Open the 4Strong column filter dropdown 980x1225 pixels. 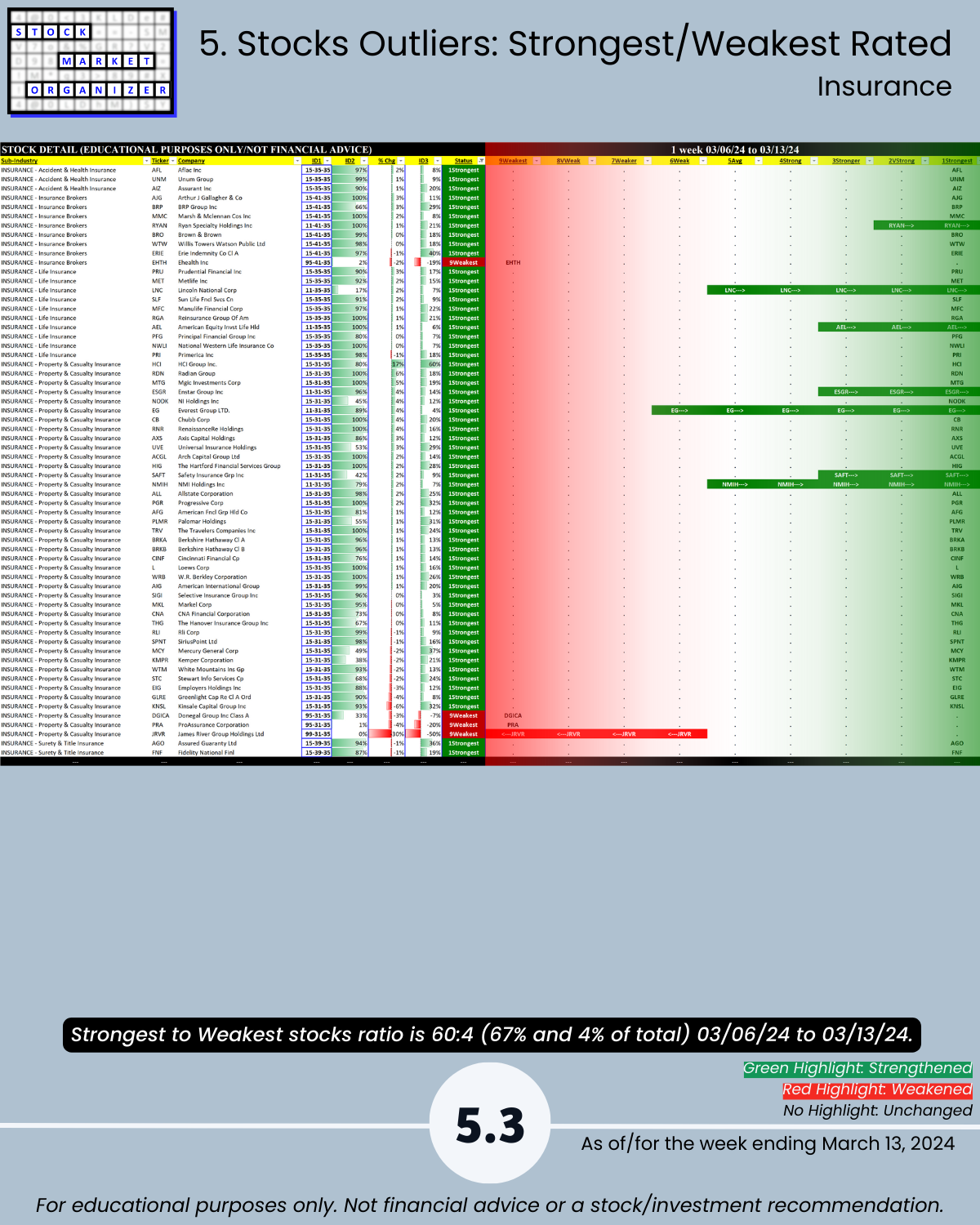[814, 161]
